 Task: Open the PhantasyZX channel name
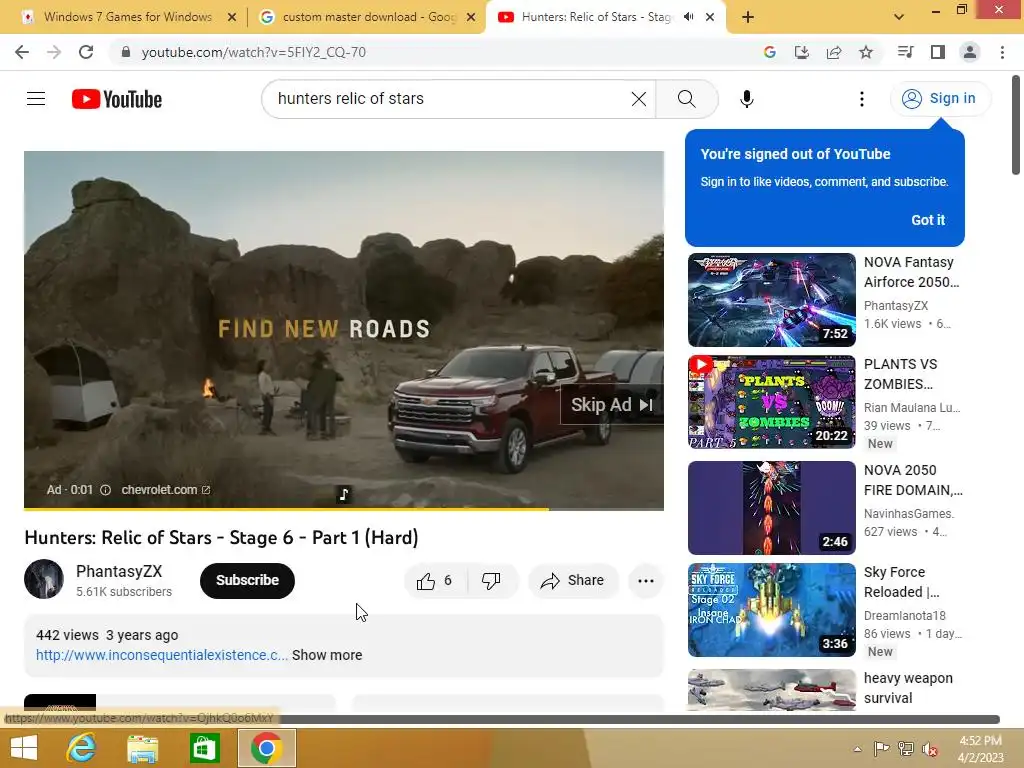pos(119,571)
